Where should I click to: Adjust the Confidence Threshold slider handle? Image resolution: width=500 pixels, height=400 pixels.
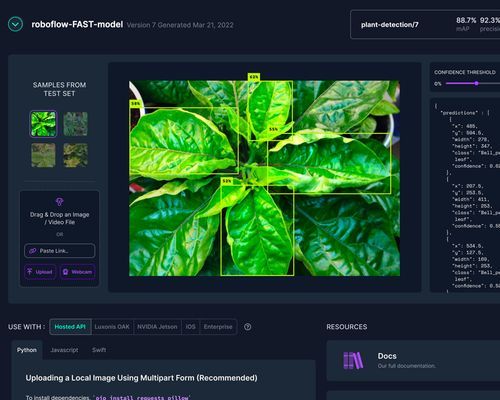tap(477, 83)
